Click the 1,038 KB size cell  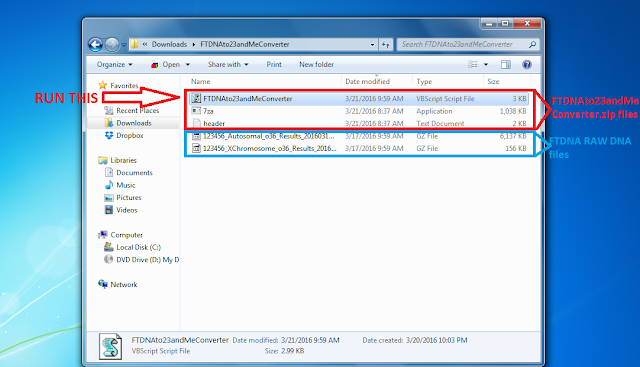pos(513,111)
